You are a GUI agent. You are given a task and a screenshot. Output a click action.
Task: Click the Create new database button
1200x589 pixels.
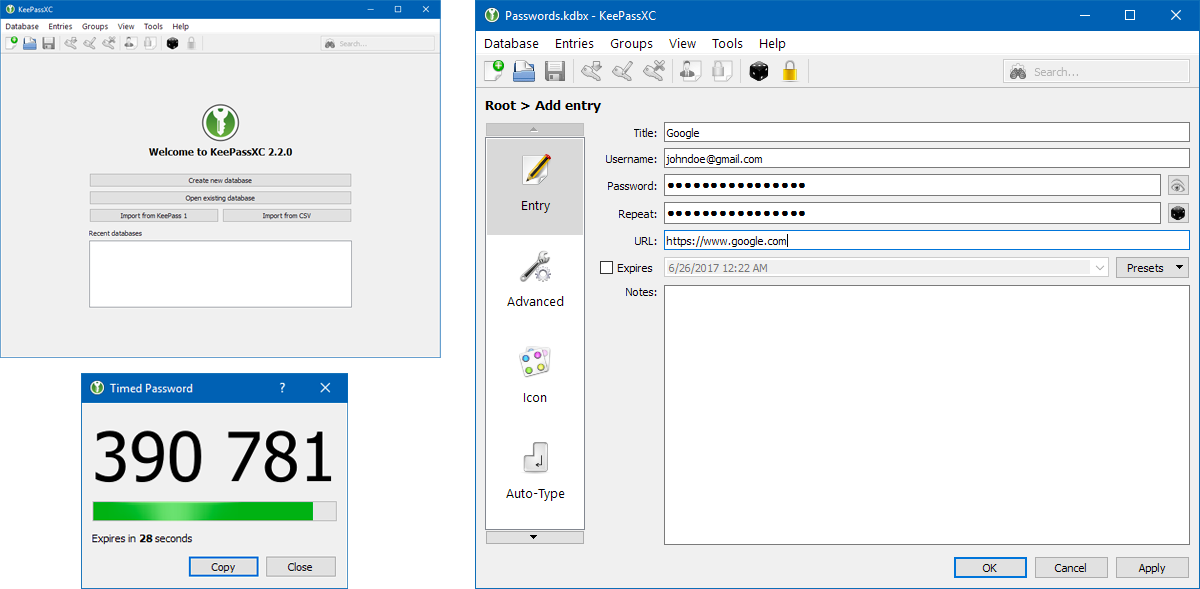(220, 181)
